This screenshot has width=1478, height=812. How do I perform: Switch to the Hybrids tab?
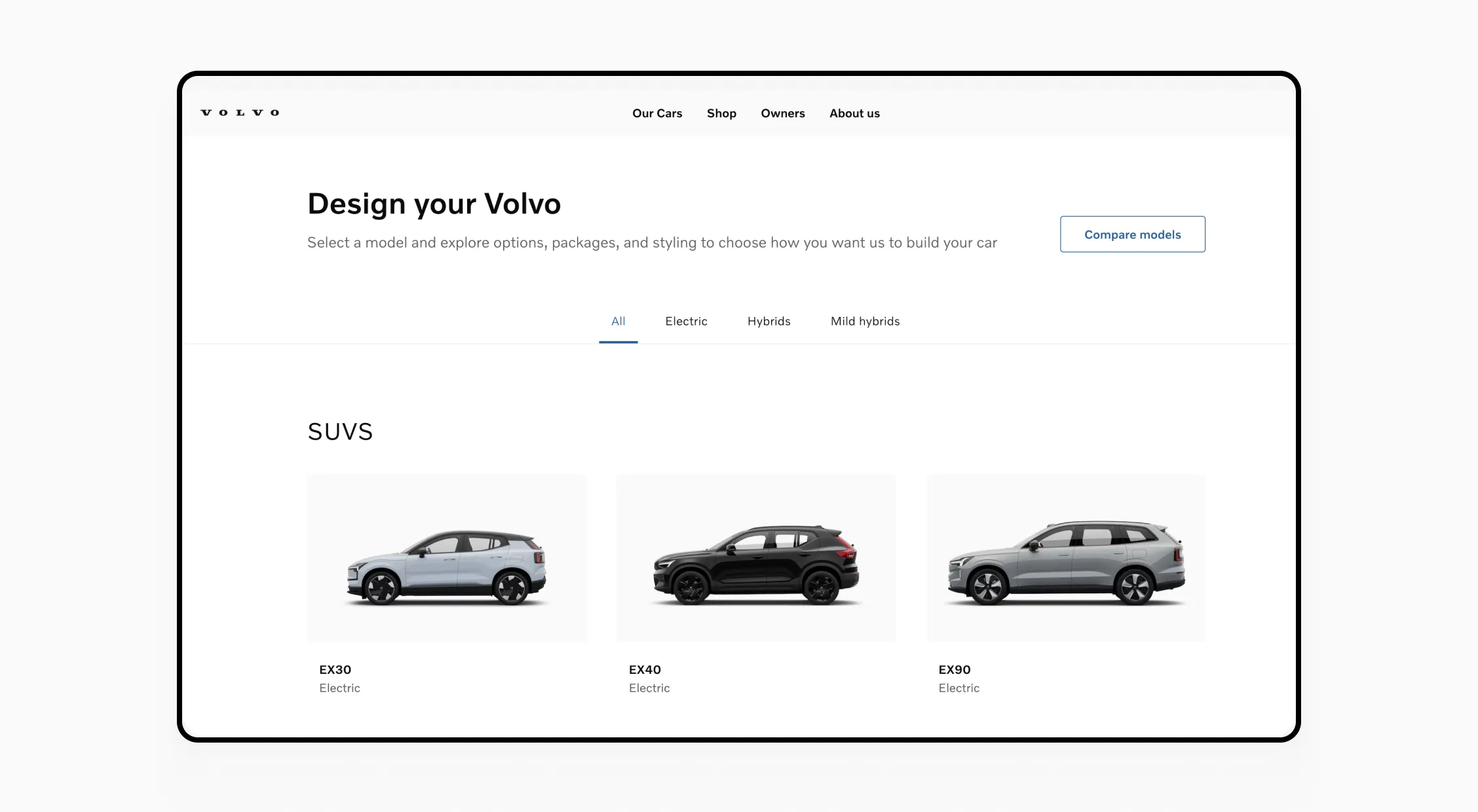pyautogui.click(x=768, y=322)
